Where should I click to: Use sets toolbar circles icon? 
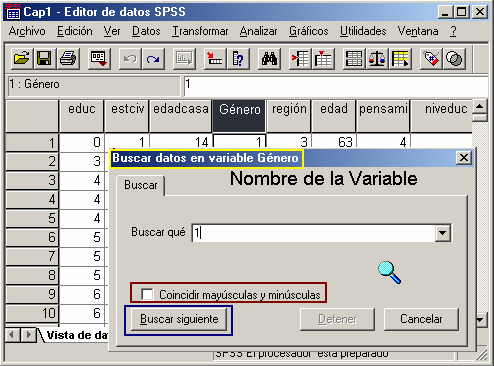(x=454, y=59)
